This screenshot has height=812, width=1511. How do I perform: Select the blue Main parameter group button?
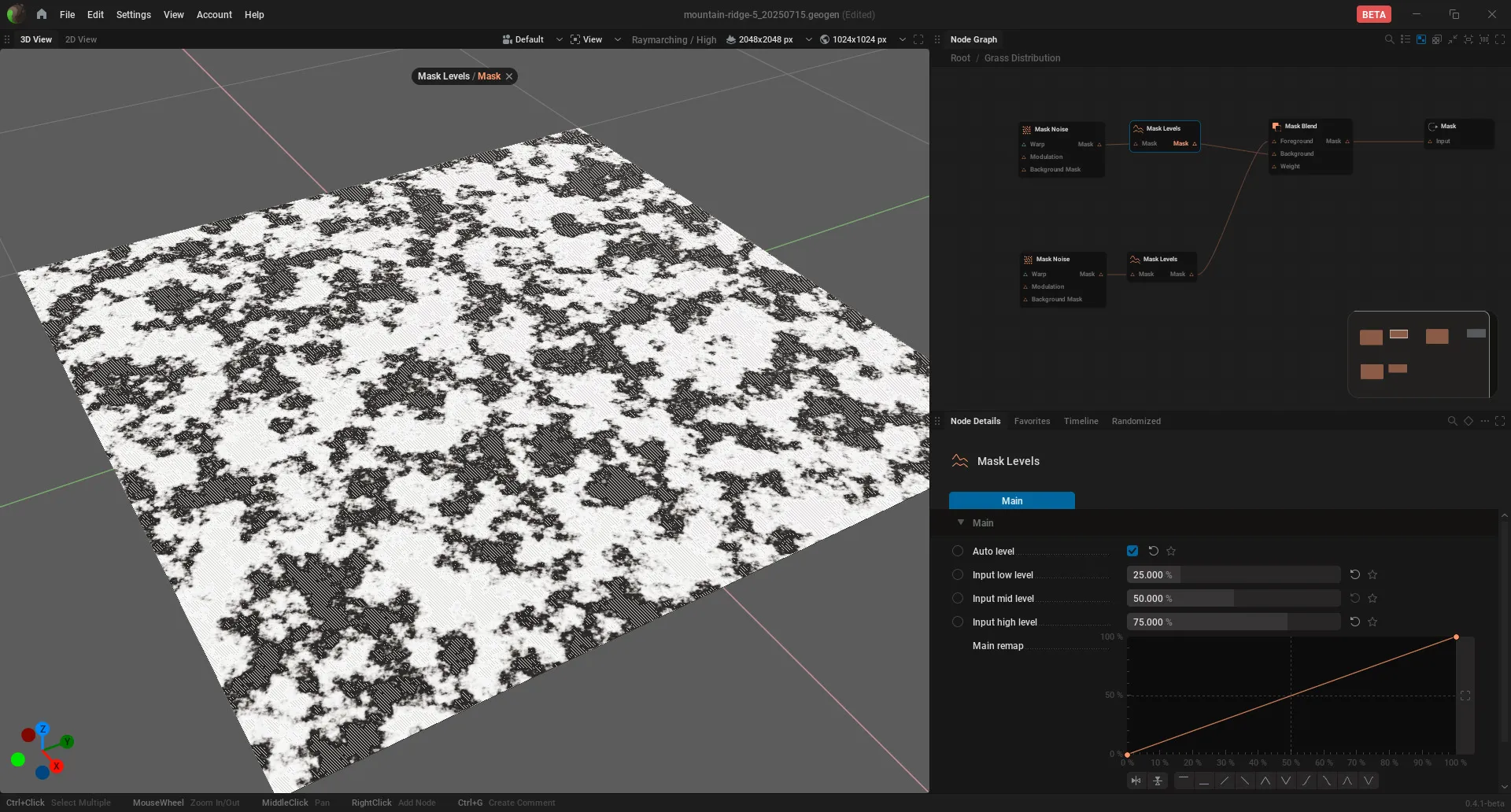point(1012,500)
